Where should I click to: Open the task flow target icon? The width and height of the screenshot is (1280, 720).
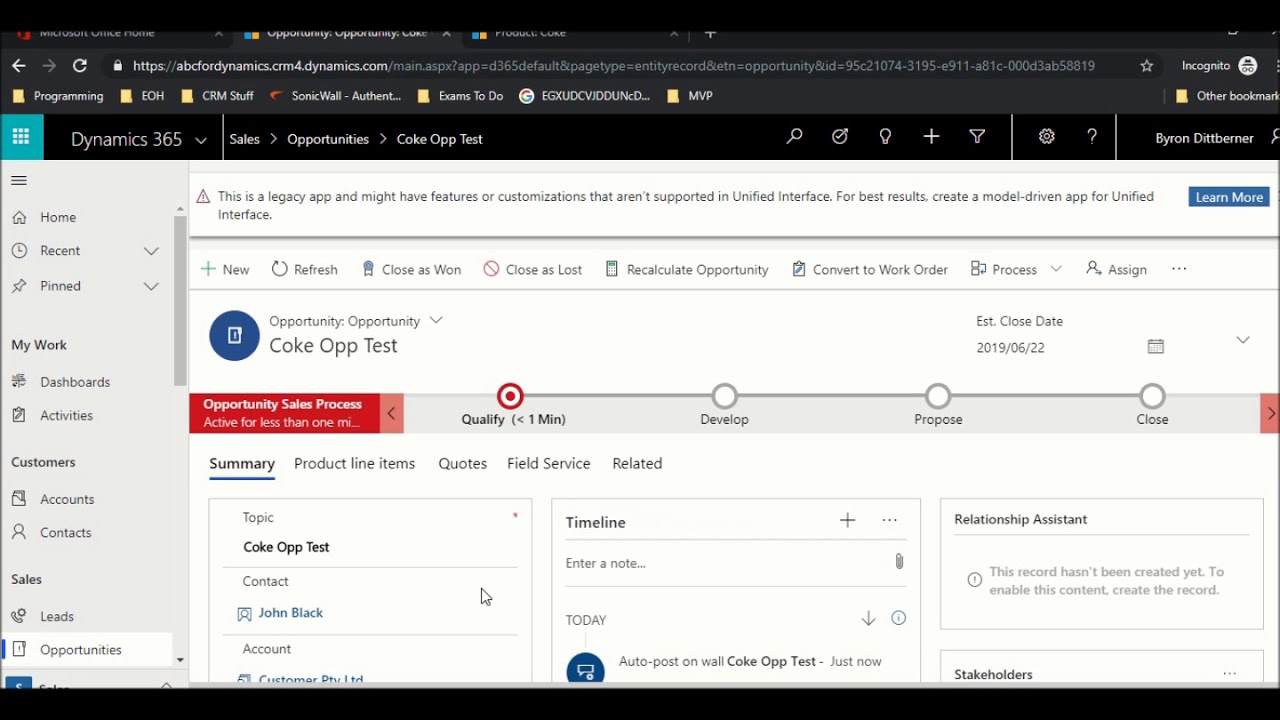pyautogui.click(x=840, y=137)
